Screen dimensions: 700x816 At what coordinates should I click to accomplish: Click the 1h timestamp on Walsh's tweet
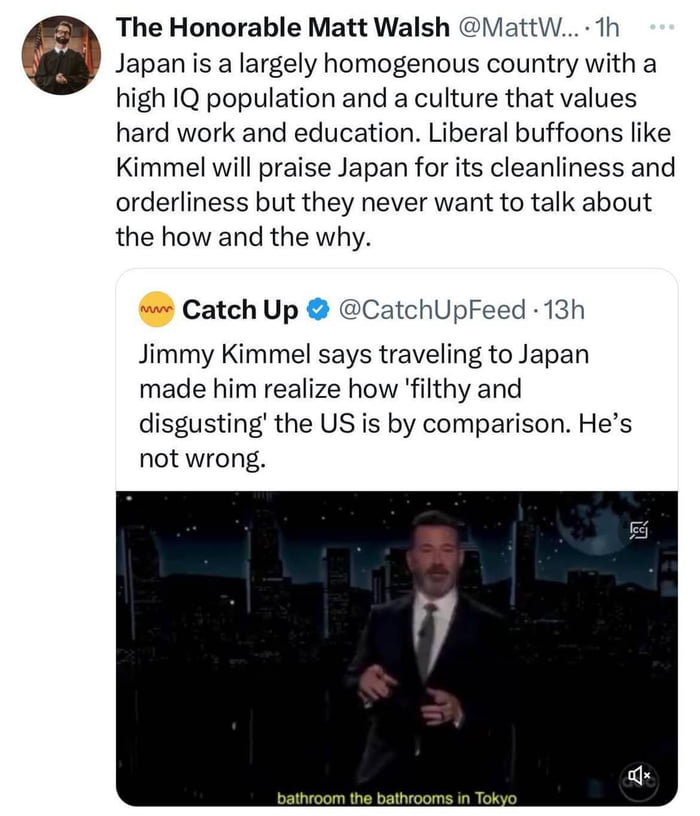(606, 27)
